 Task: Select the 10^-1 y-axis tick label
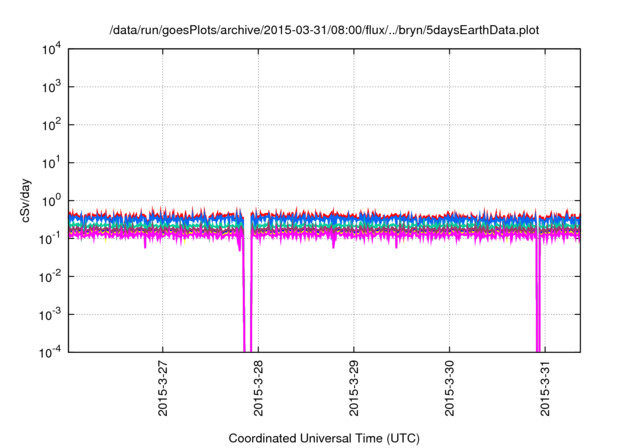(50, 239)
